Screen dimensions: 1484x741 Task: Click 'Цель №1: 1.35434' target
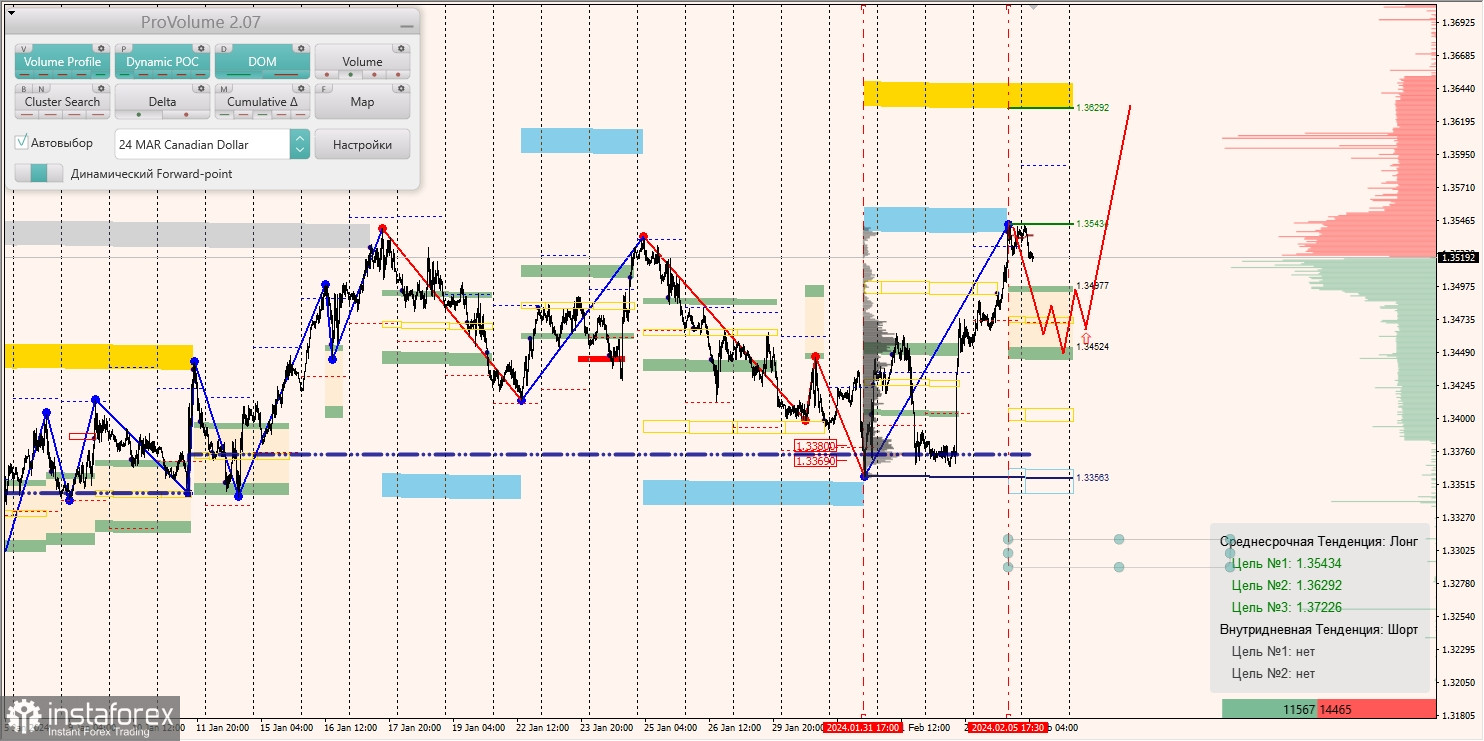pyautogui.click(x=1286, y=563)
